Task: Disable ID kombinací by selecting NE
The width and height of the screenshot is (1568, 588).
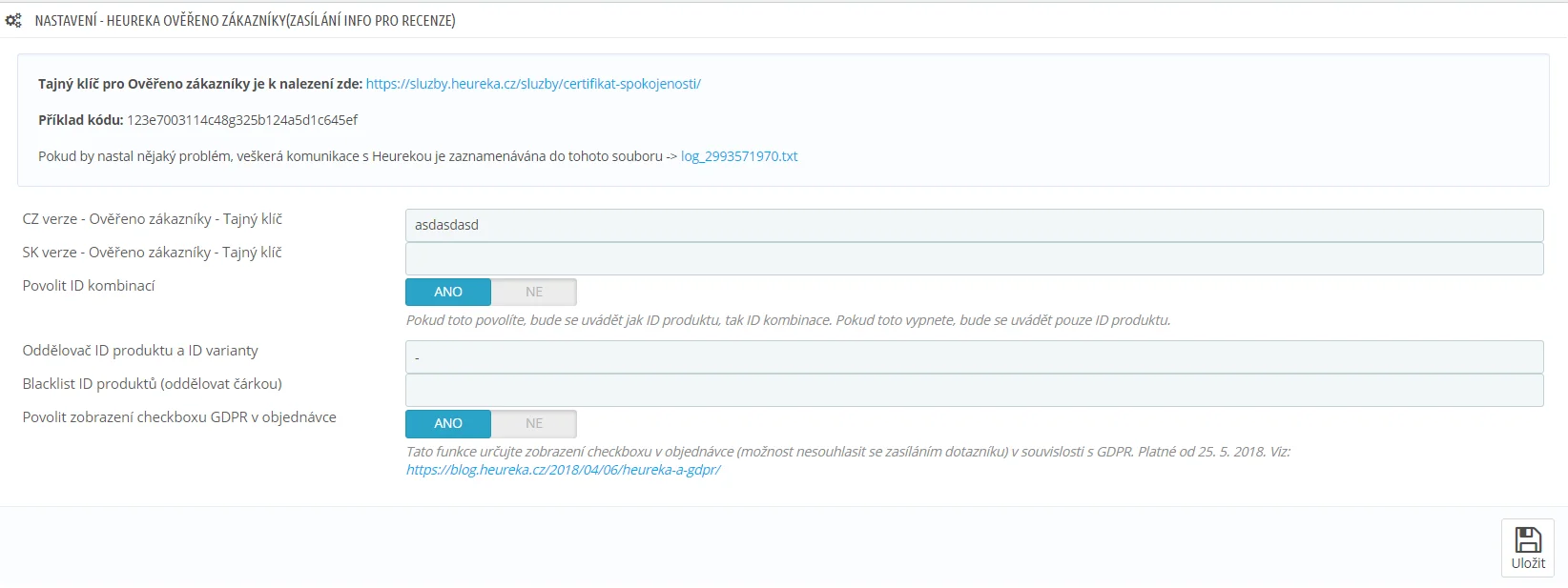Action: (534, 293)
